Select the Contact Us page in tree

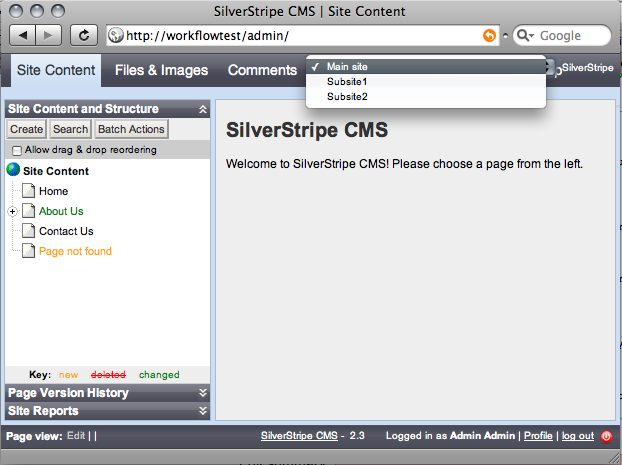click(x=66, y=231)
